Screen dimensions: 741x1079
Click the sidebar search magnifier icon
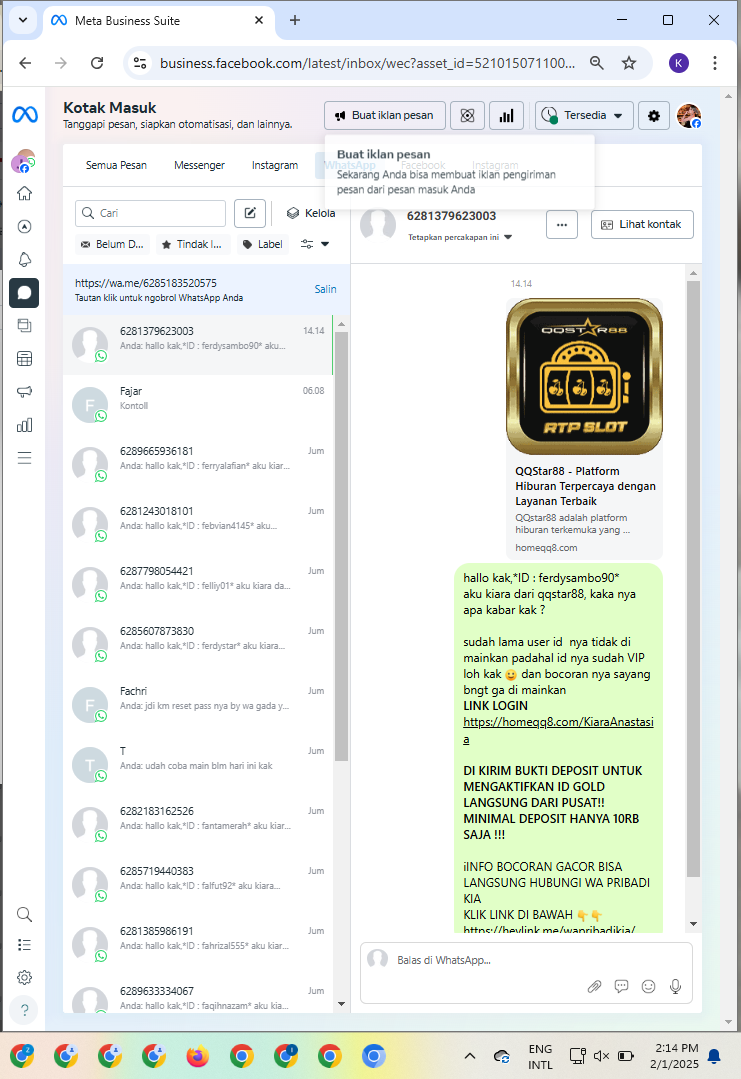tap(25, 915)
